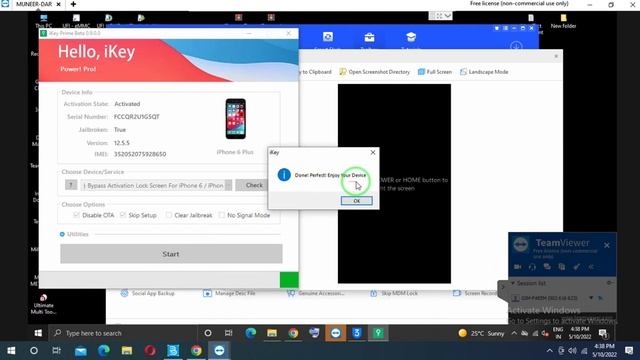Click the serial number FCCQR2U1G5QT
The image size is (640, 360).
click(x=137, y=117)
